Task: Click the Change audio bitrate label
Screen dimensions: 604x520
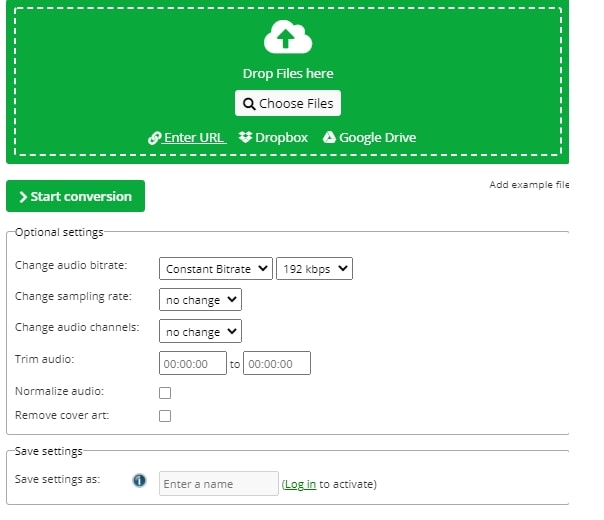Action: click(x=71, y=265)
